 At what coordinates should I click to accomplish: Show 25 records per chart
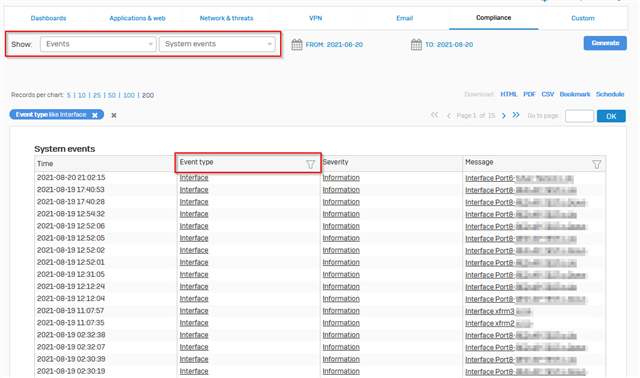[x=97, y=95]
